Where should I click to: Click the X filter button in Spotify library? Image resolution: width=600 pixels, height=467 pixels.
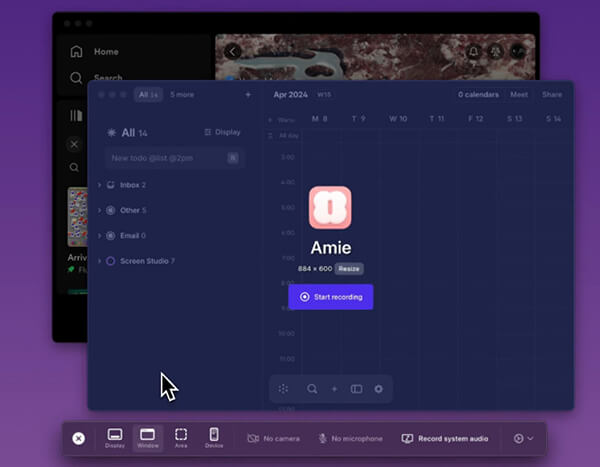(74, 145)
